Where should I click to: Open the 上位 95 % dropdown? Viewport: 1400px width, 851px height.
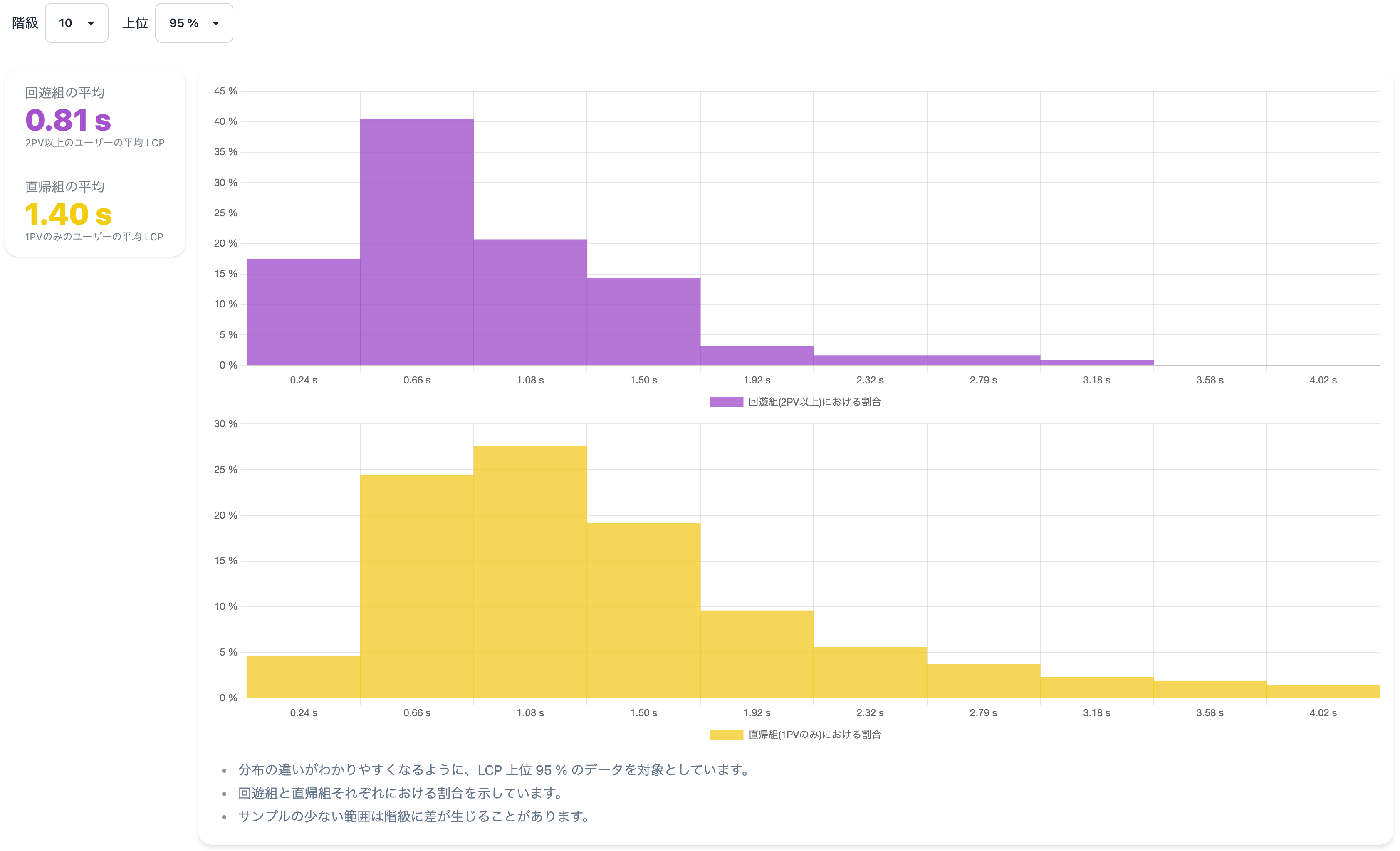(x=194, y=23)
